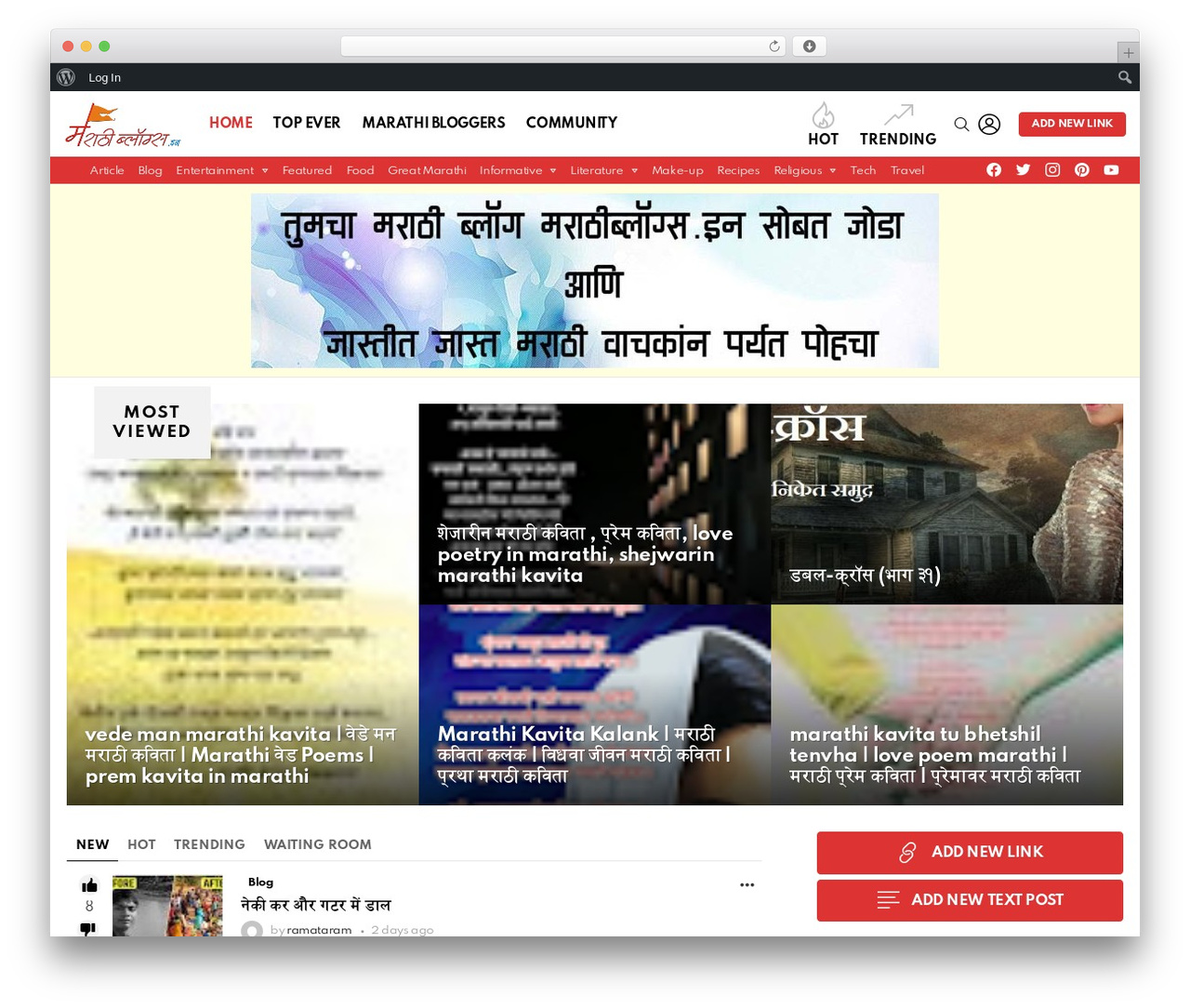The width and height of the screenshot is (1190, 1008).
Task: Visit the Instagram social icon
Action: (1052, 170)
